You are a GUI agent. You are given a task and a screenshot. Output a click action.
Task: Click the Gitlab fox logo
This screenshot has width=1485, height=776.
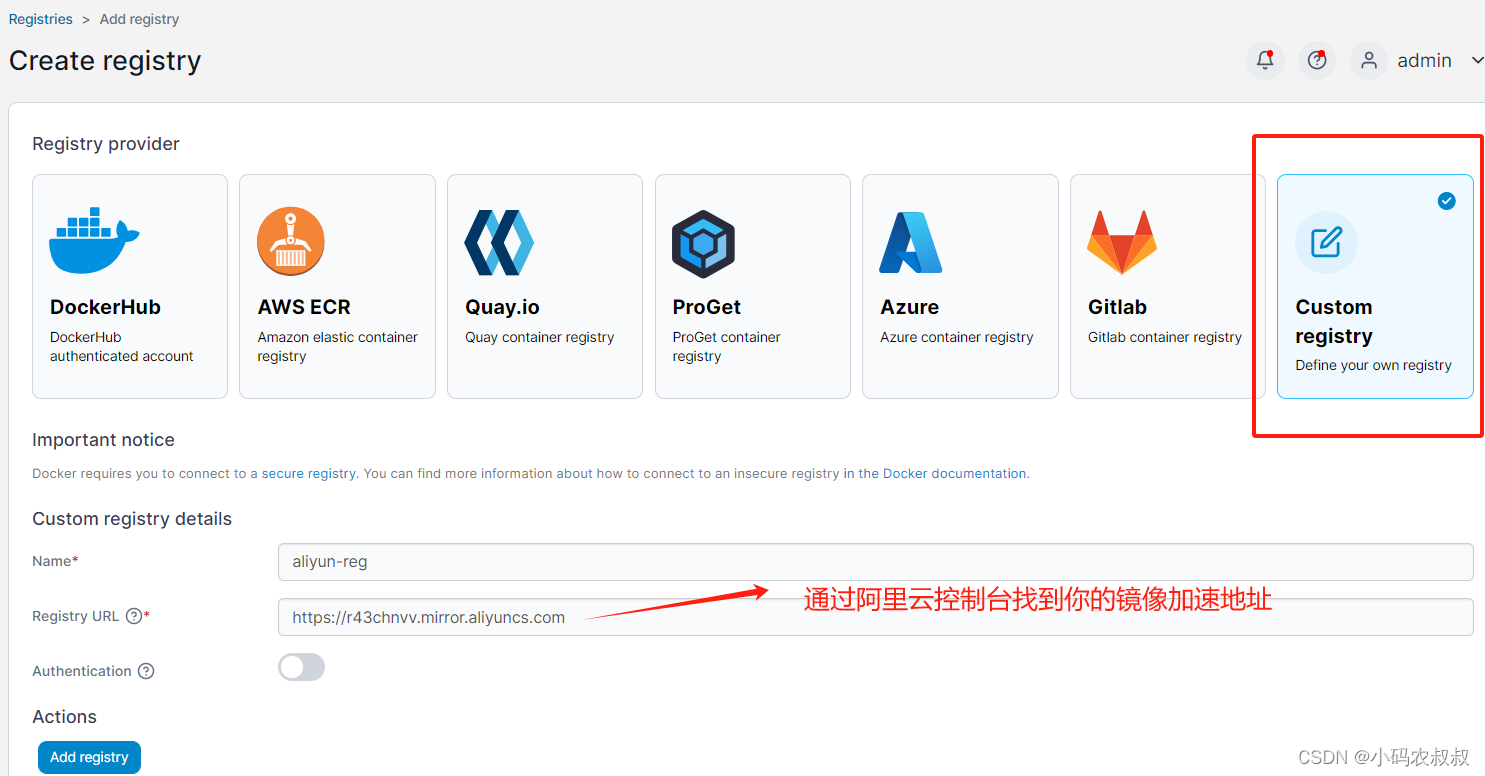pos(1122,242)
